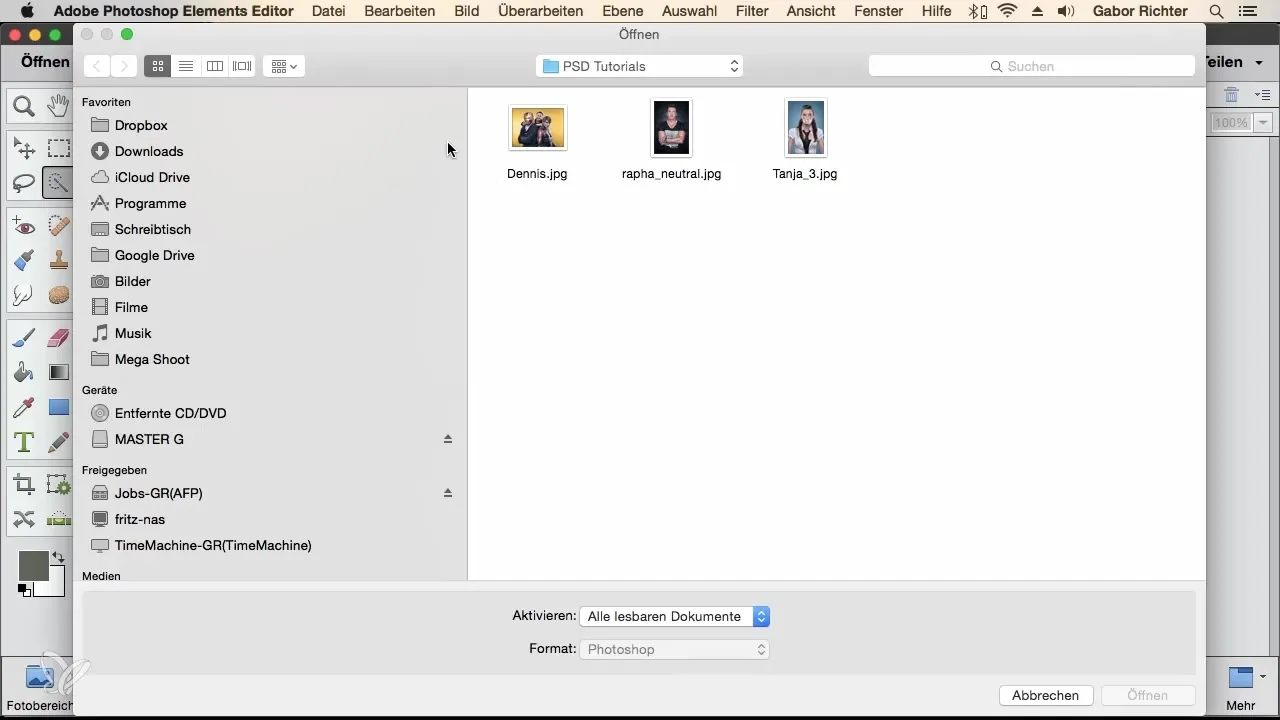Activate the Recompose tool
This screenshot has height=720, width=1280.
[58, 486]
